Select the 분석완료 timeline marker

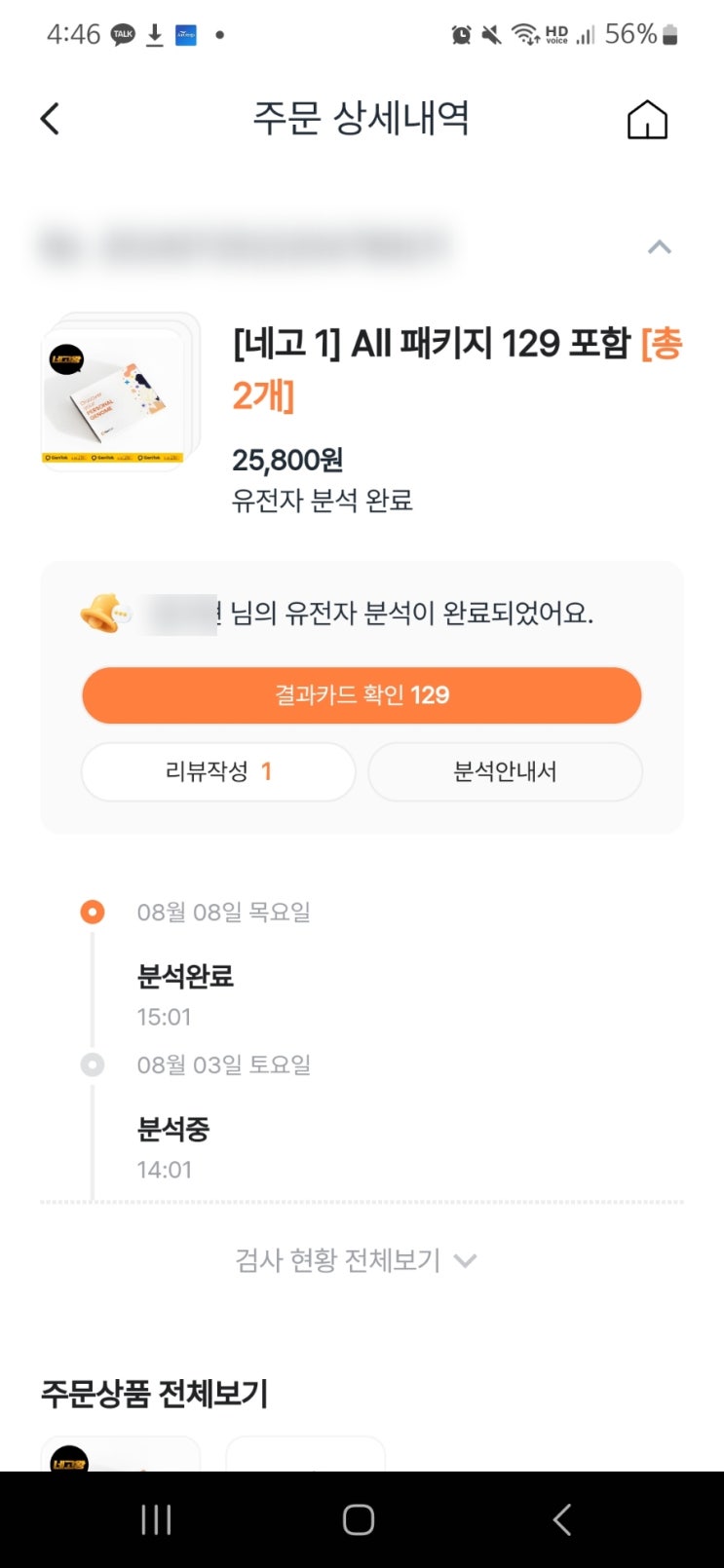(x=93, y=913)
